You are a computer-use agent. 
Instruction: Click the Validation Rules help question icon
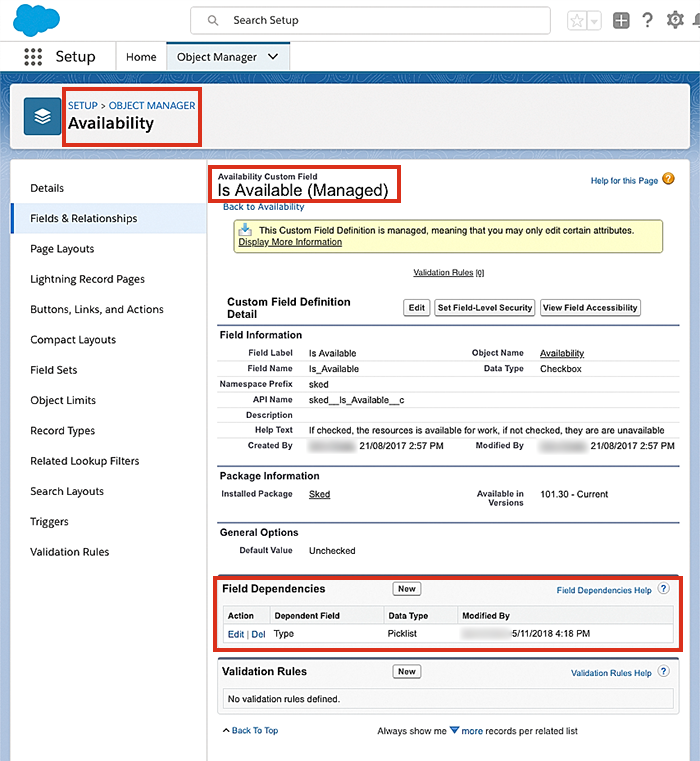(x=664, y=671)
